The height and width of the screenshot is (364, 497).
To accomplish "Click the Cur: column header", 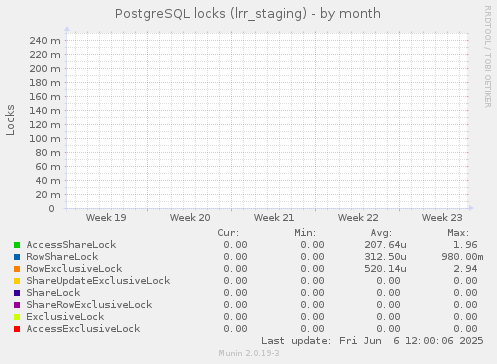I will pyautogui.click(x=228, y=233).
